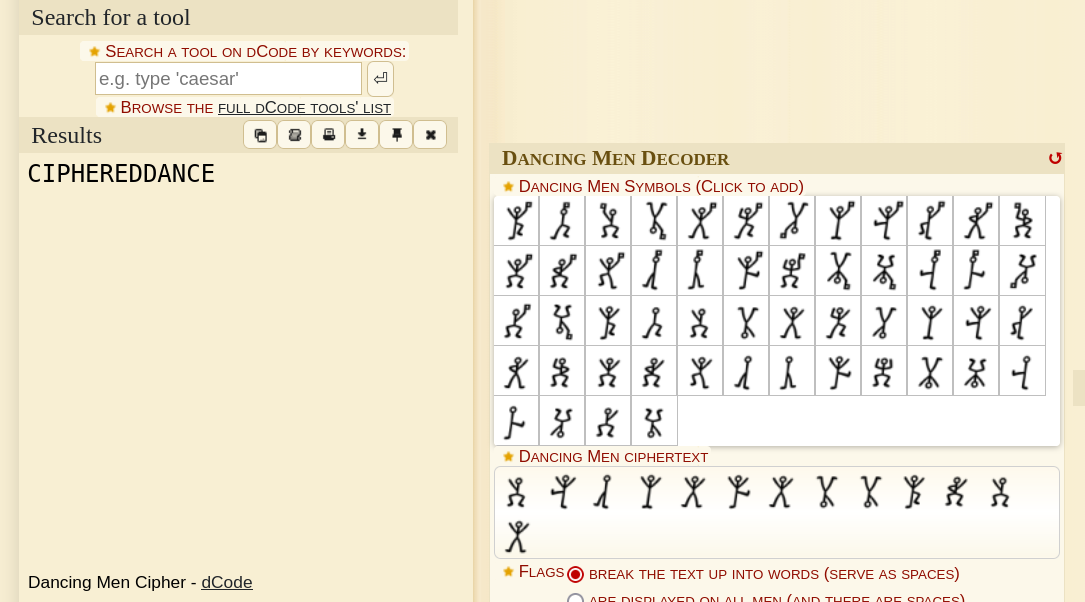This screenshot has width=1085, height=602.
Task: Download the results with download icon
Action: coord(362,135)
